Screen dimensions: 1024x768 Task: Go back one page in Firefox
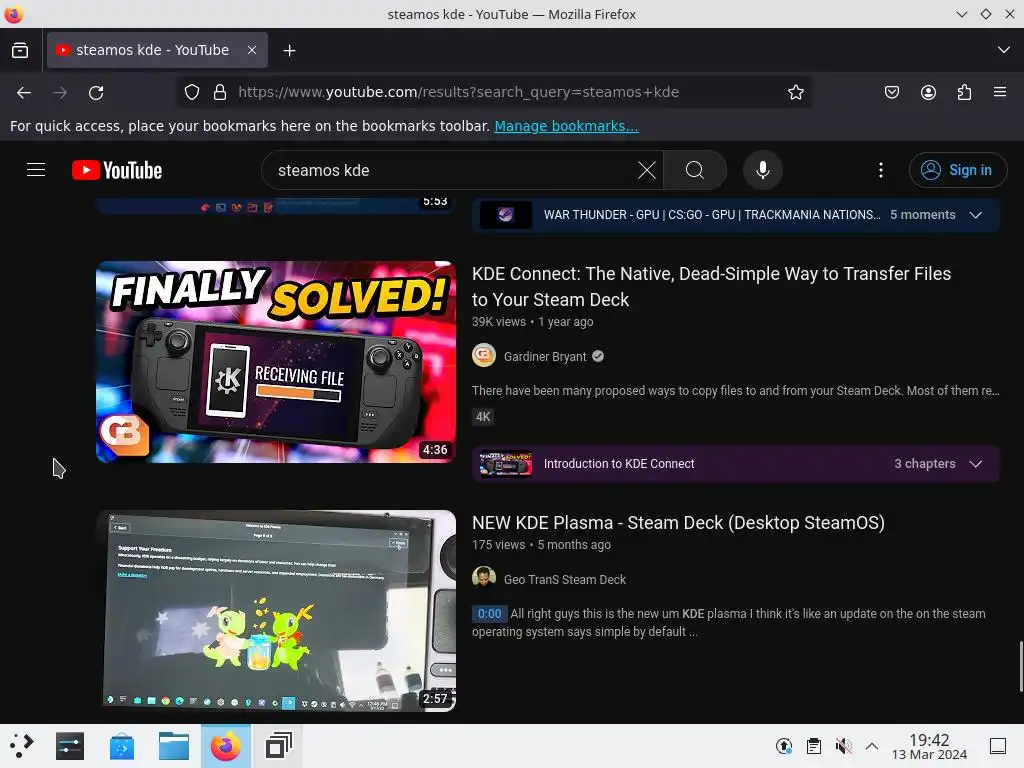pos(24,93)
